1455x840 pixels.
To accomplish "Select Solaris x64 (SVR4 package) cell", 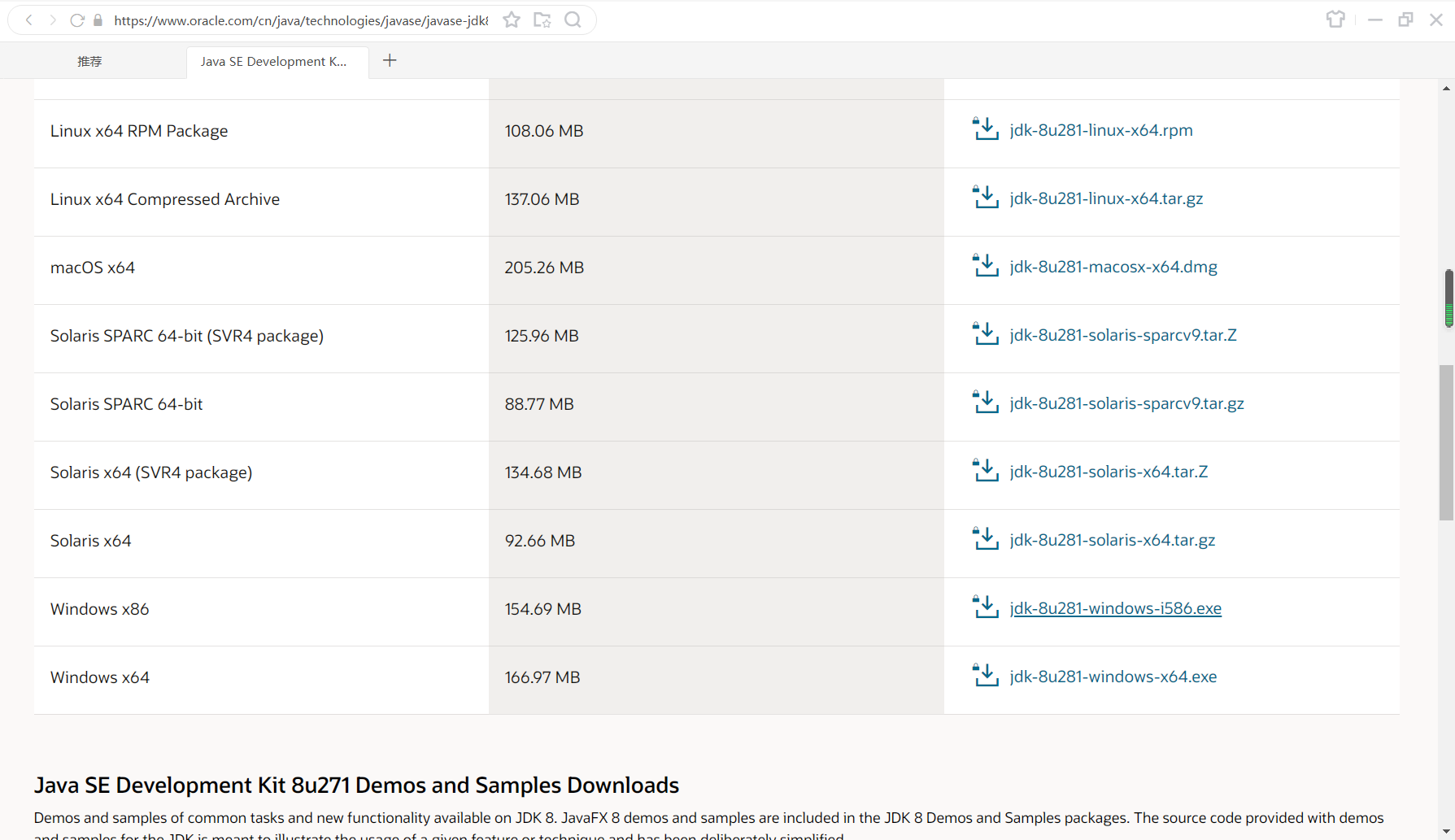I will 261,475.
